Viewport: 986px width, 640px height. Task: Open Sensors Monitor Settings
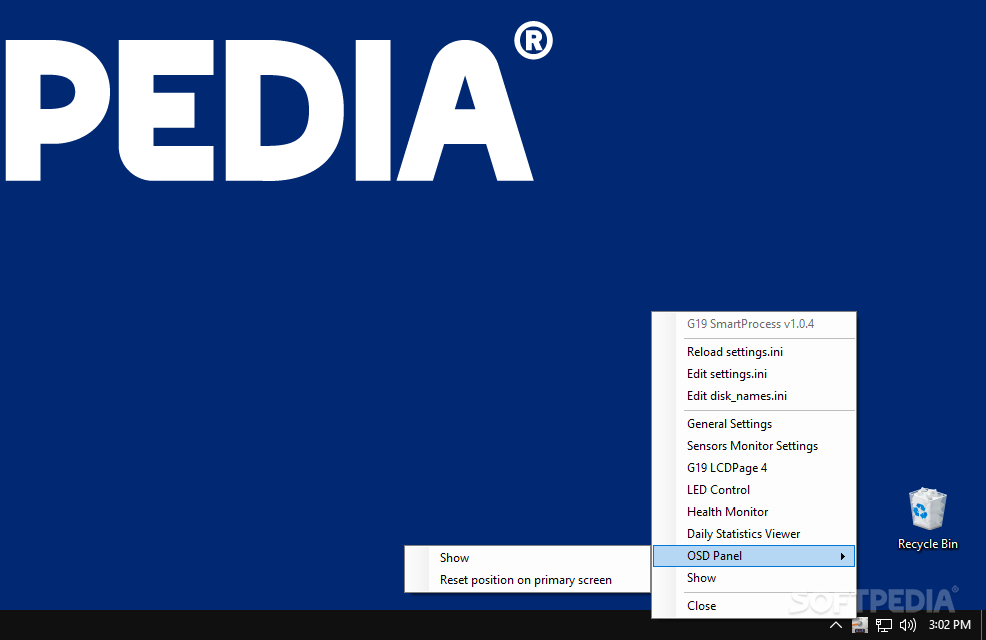754,446
